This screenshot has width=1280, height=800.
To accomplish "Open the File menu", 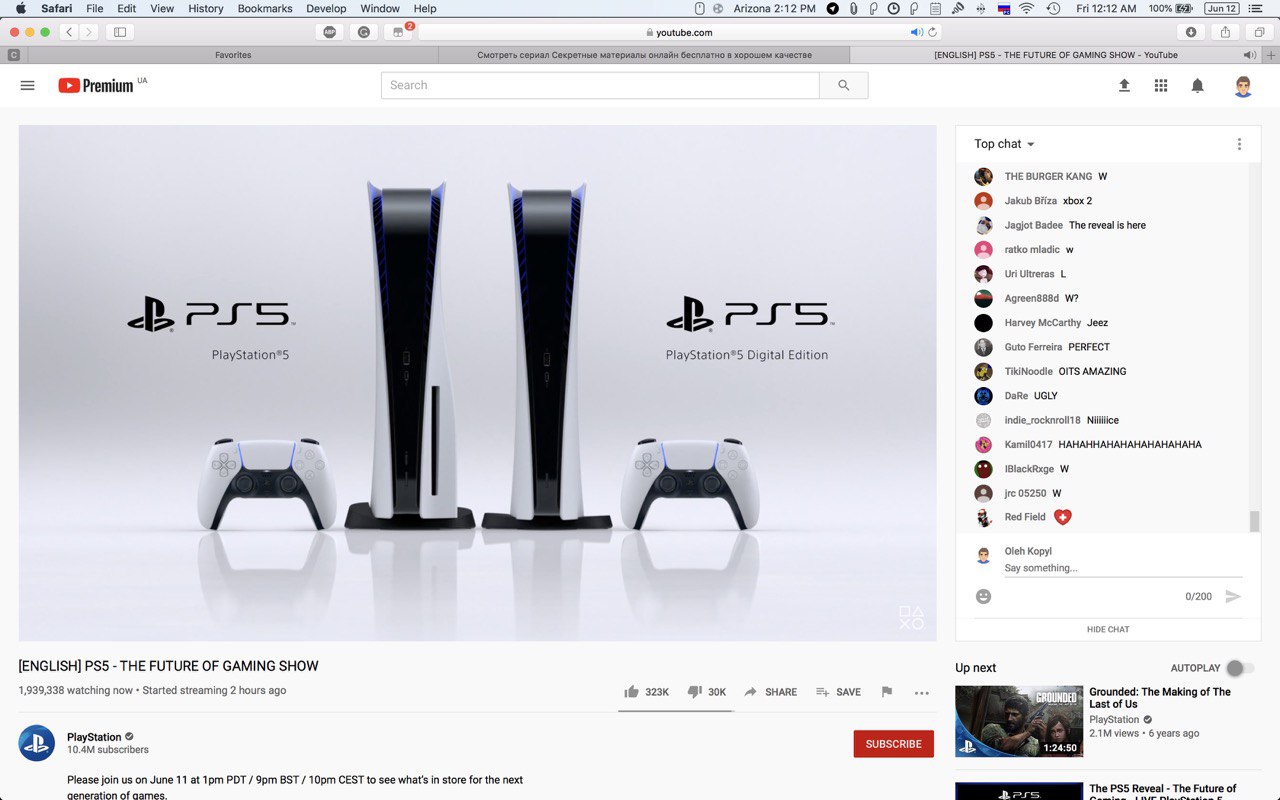I will [x=95, y=8].
